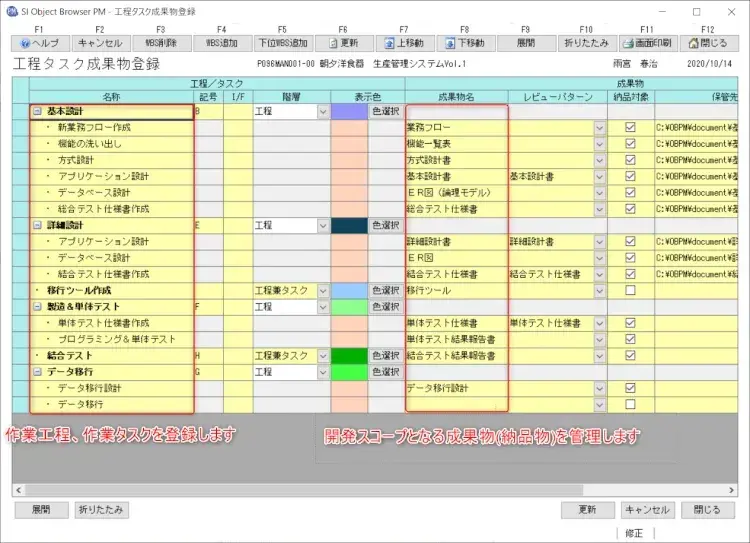
Task: Click the 閉じる F12 toolbar button
Action: (709, 43)
